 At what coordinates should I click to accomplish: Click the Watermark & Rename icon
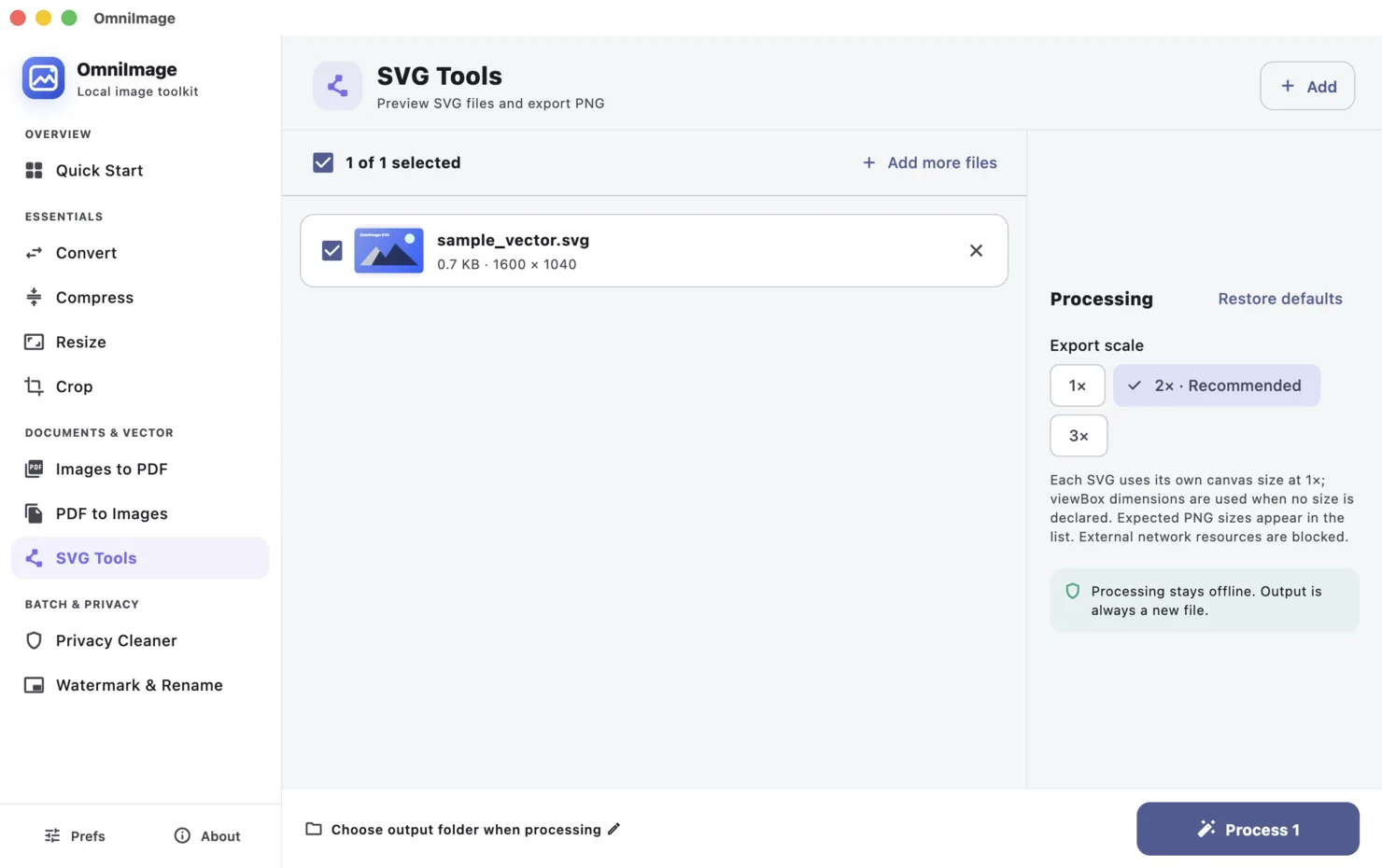(34, 685)
